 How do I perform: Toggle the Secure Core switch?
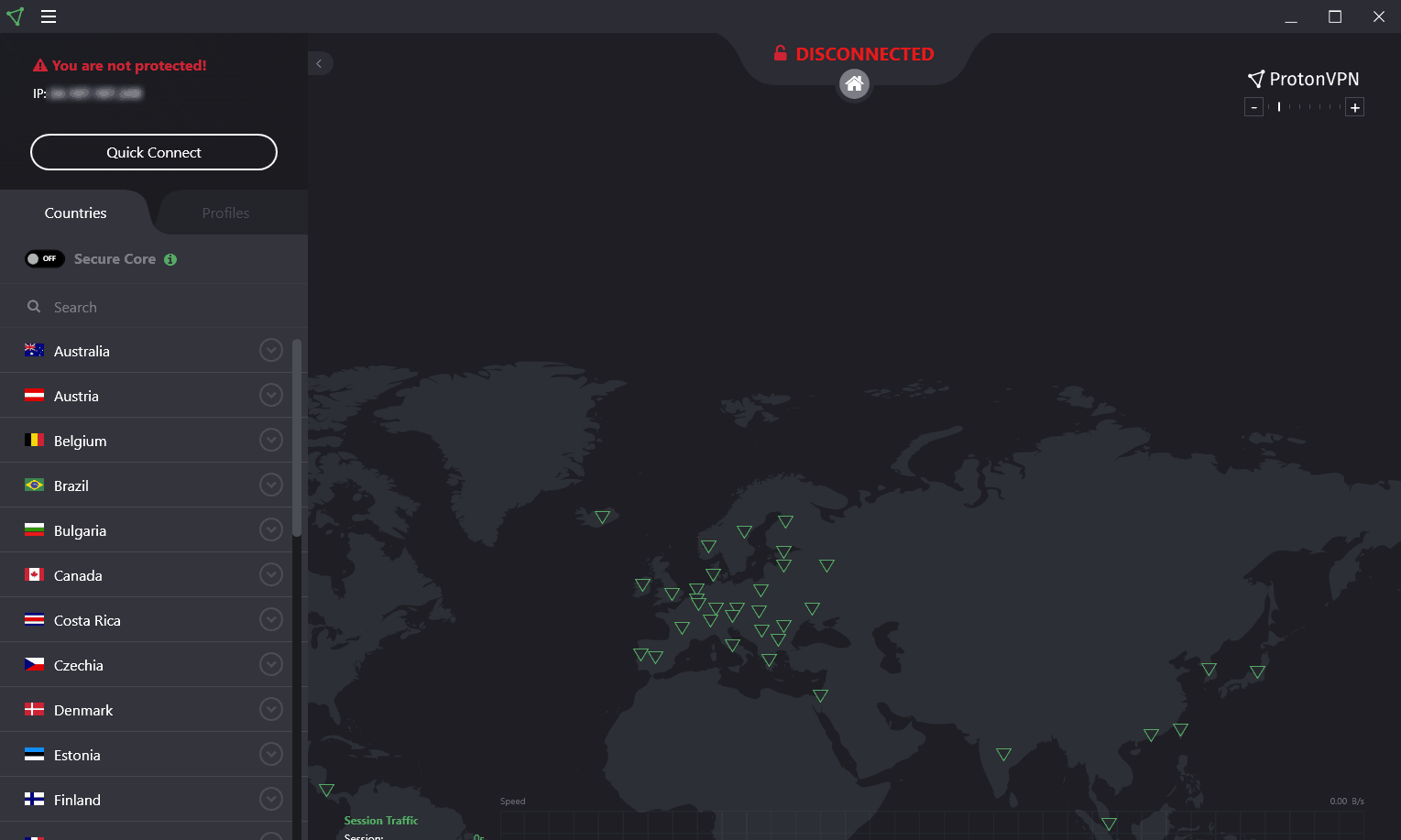[44, 259]
